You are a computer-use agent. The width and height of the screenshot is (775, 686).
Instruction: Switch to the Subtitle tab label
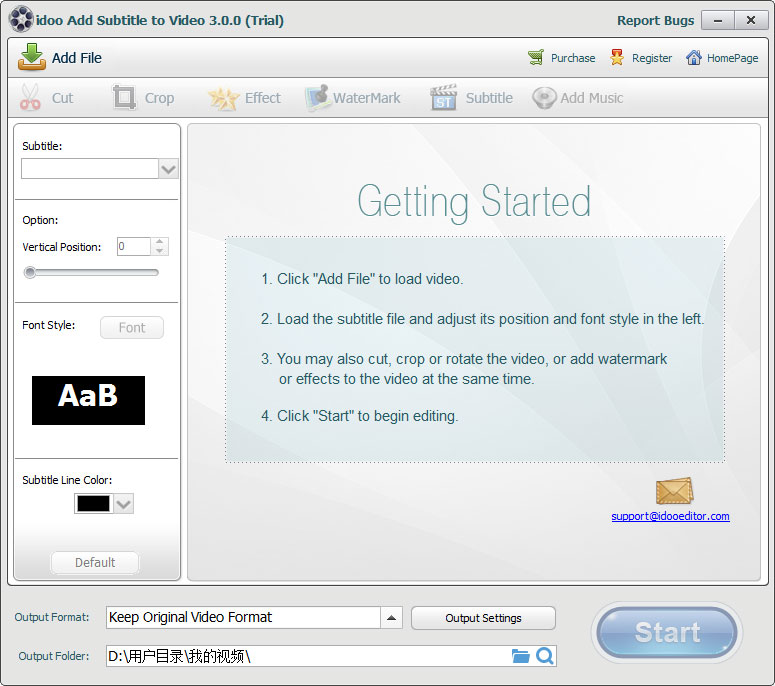pos(489,98)
